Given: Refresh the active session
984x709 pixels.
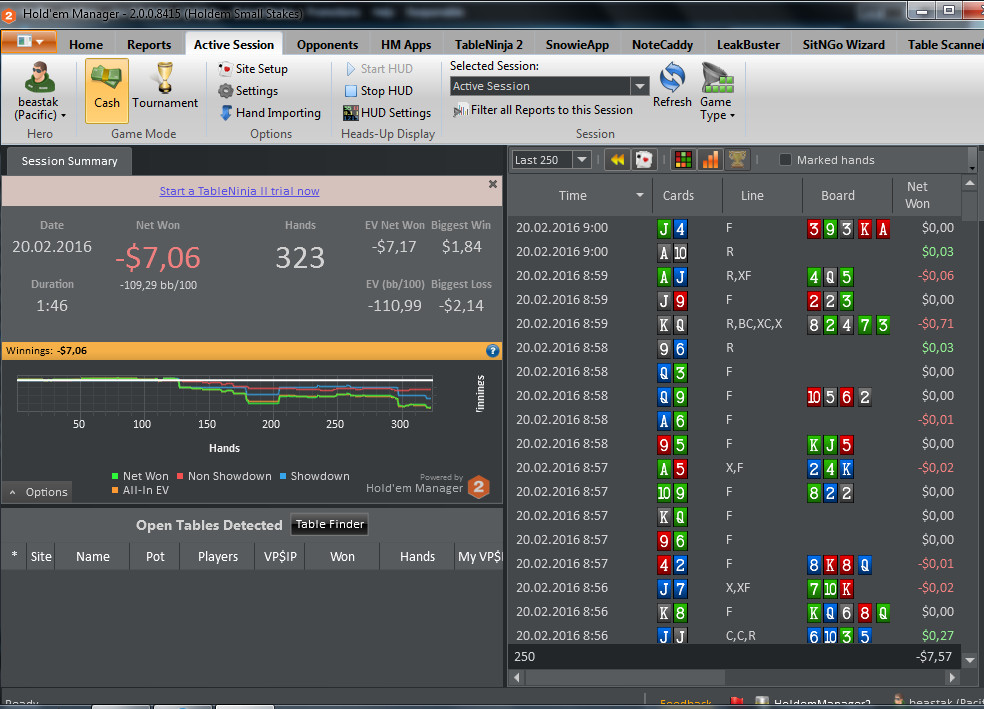Looking at the screenshot, I should 672,85.
